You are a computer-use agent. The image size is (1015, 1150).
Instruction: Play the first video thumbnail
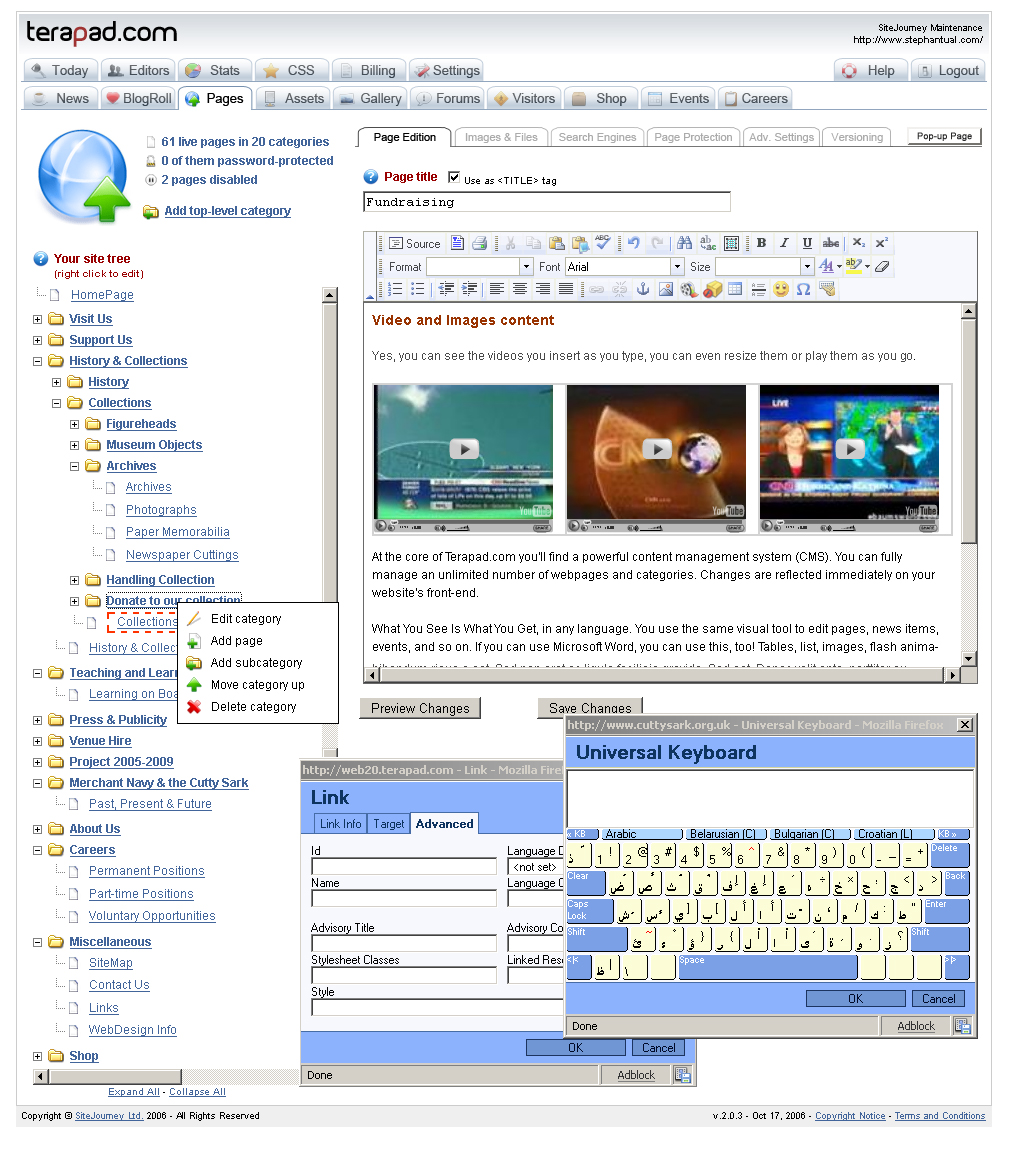point(463,449)
